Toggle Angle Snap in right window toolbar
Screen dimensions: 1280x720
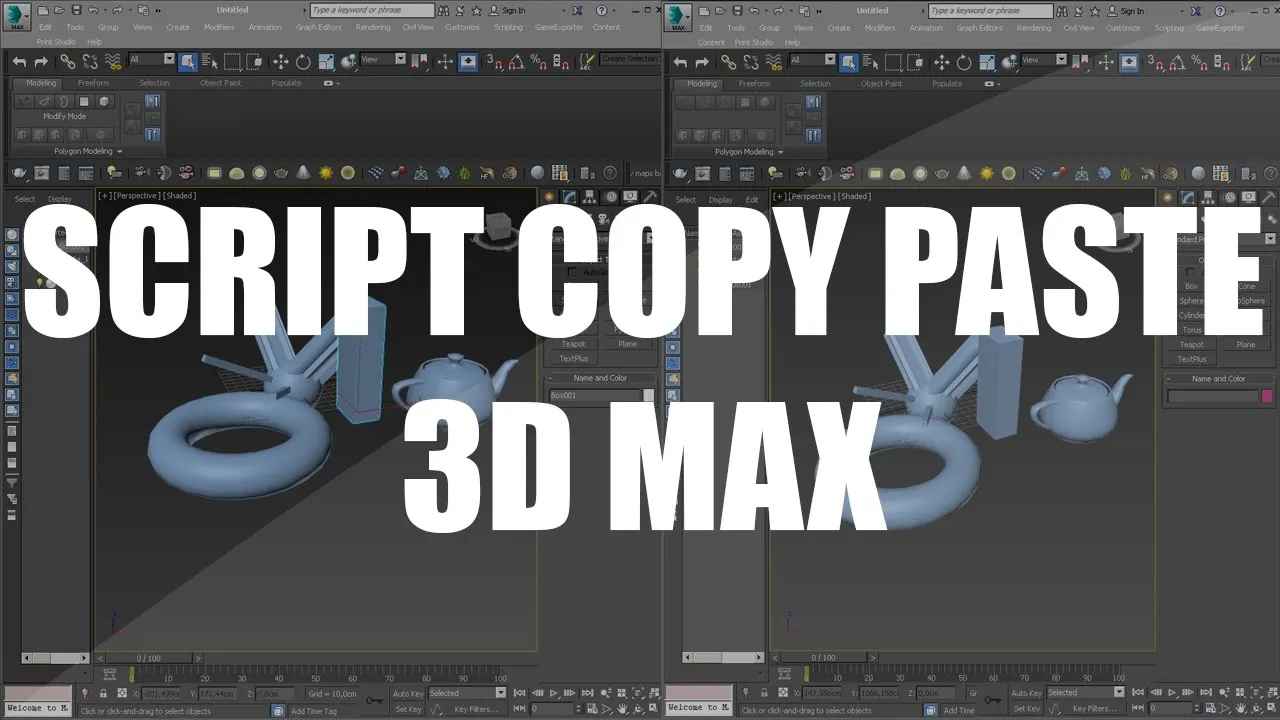[x=1178, y=62]
